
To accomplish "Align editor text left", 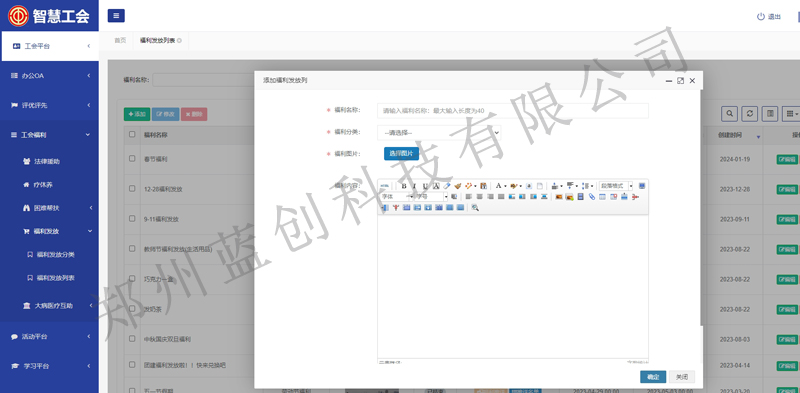I will (468, 196).
